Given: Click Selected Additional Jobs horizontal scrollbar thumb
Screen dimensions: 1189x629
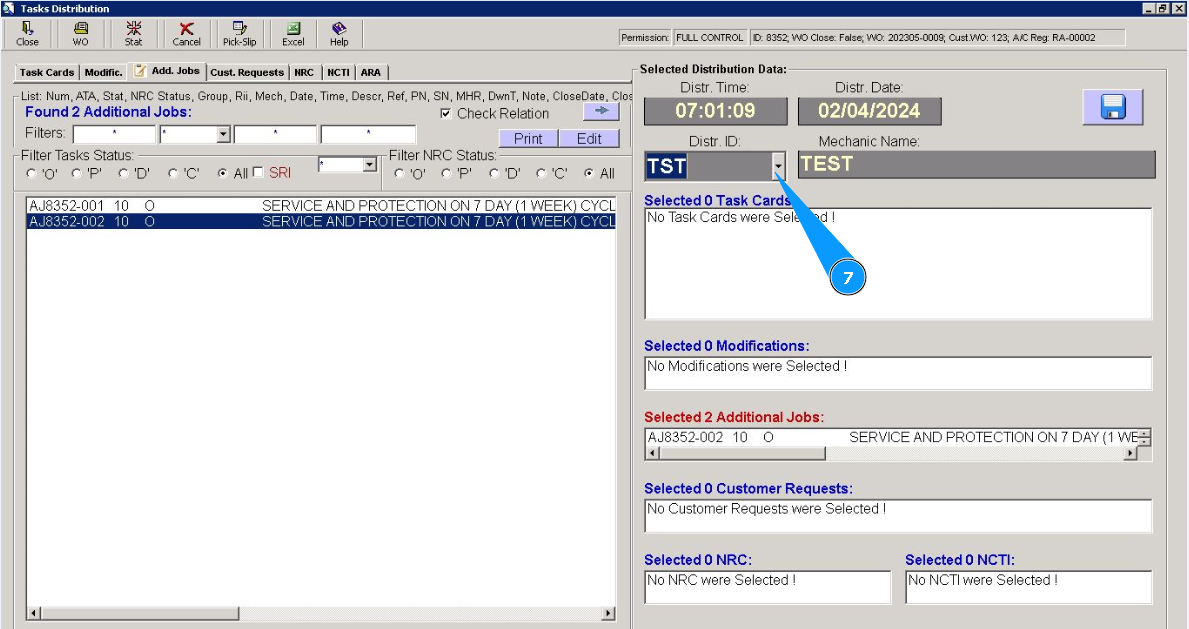Looking at the screenshot, I should 742,453.
